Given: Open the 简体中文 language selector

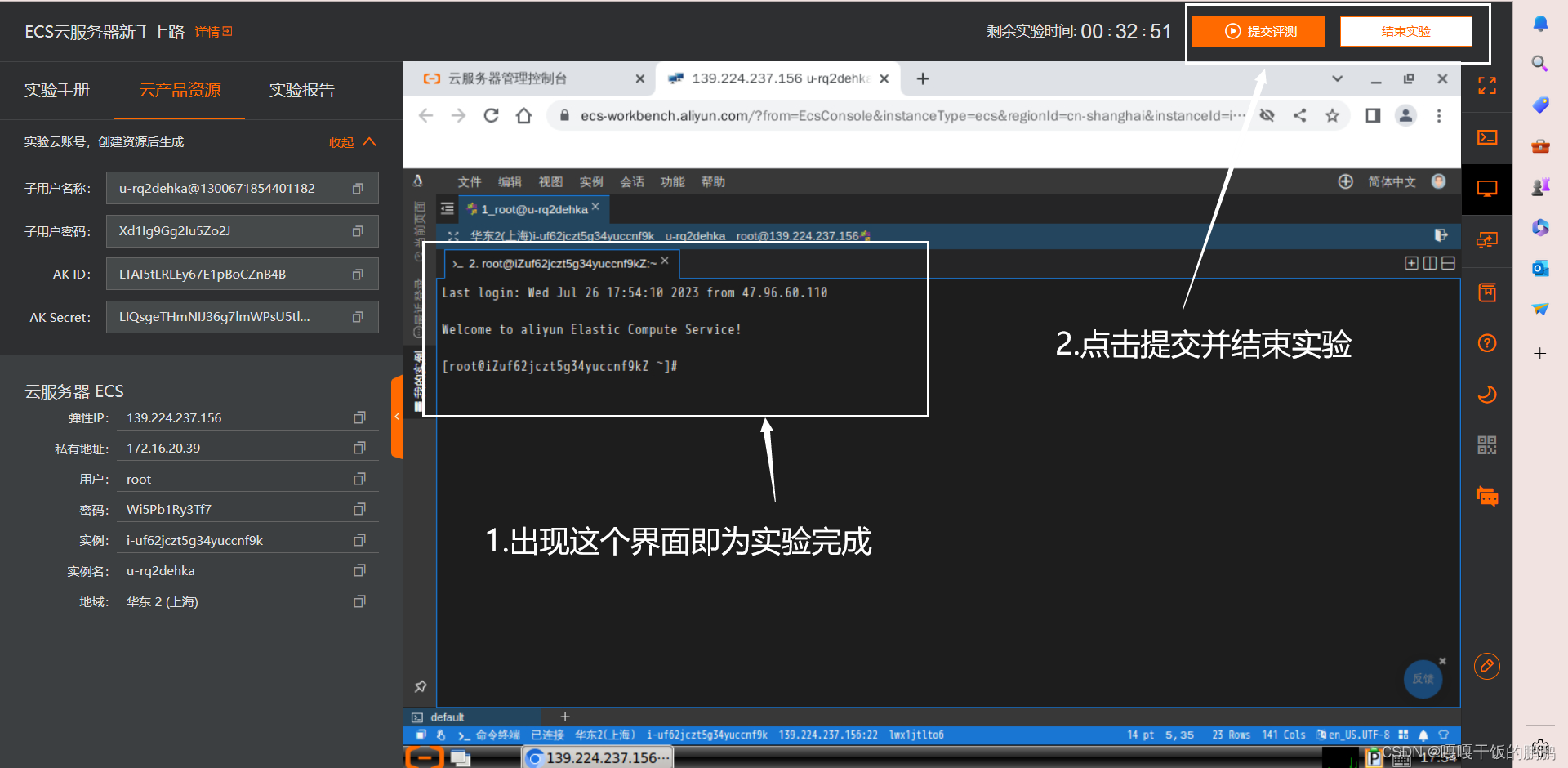Looking at the screenshot, I should 1392,181.
